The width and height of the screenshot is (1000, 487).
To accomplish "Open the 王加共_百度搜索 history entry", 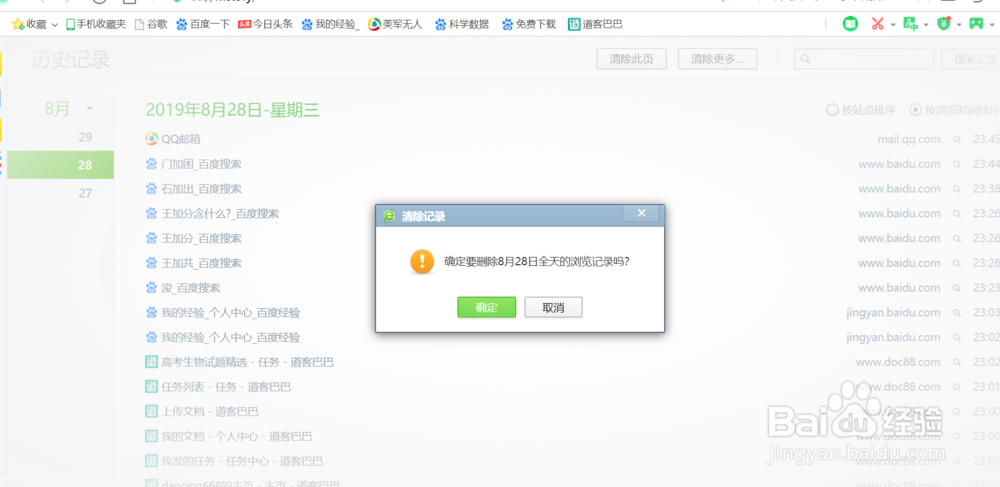I will point(202,263).
